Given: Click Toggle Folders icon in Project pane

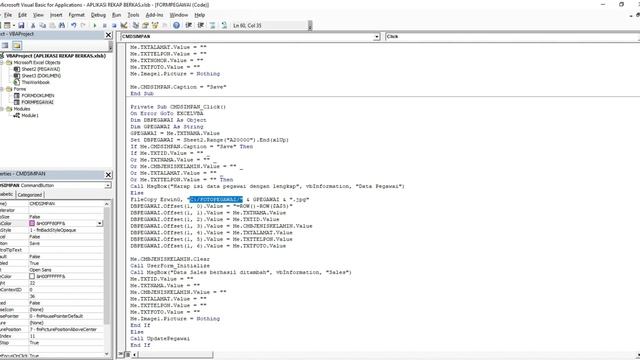Looking at the screenshot, I should pyautogui.click(x=17, y=45).
